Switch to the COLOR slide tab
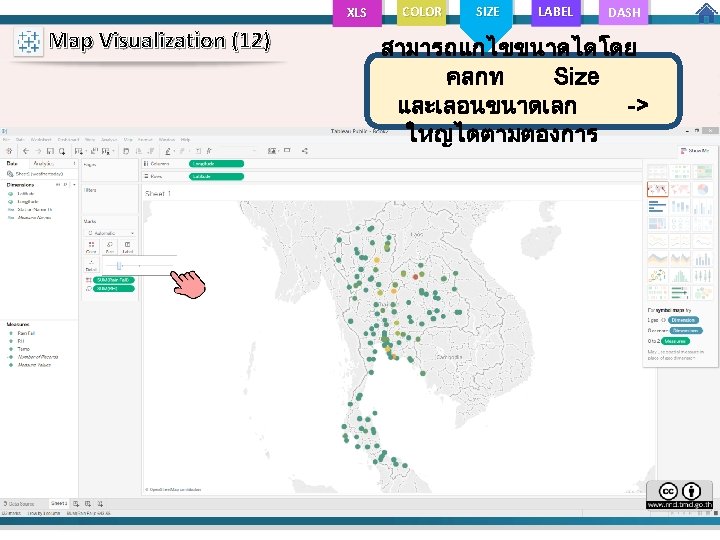The image size is (720, 540). 422,12
